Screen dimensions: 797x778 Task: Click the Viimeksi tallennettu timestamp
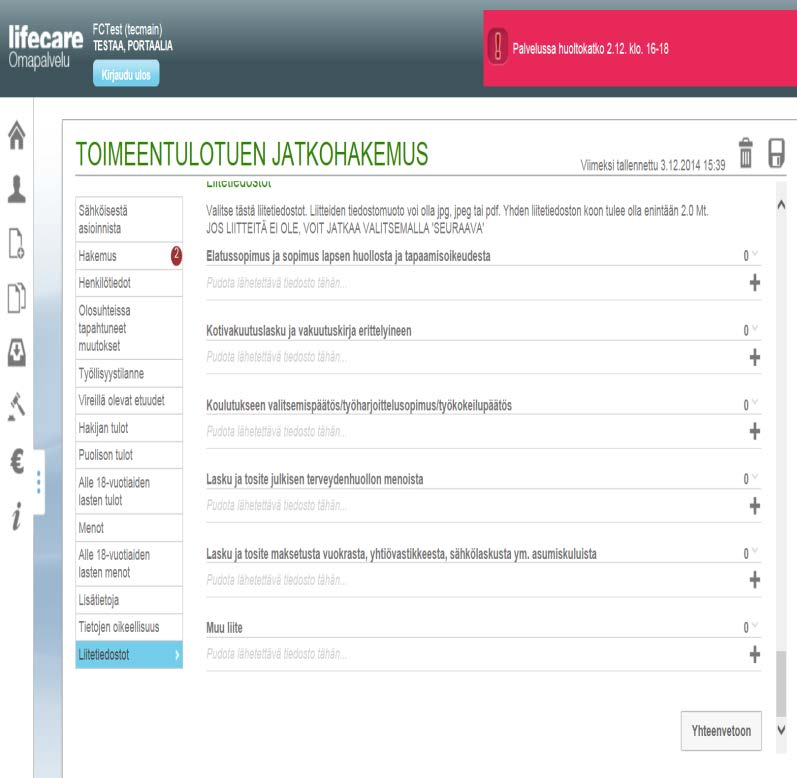tap(653, 165)
